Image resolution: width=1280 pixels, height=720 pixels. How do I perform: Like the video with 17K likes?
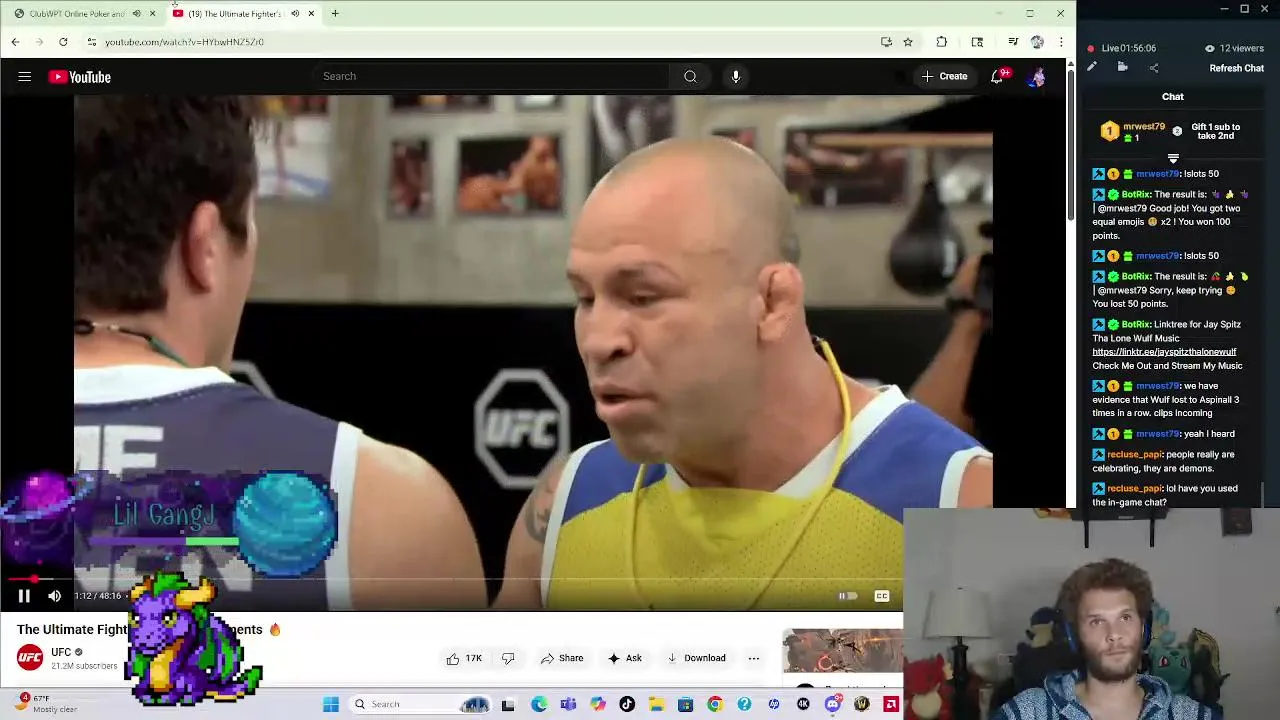(464, 658)
